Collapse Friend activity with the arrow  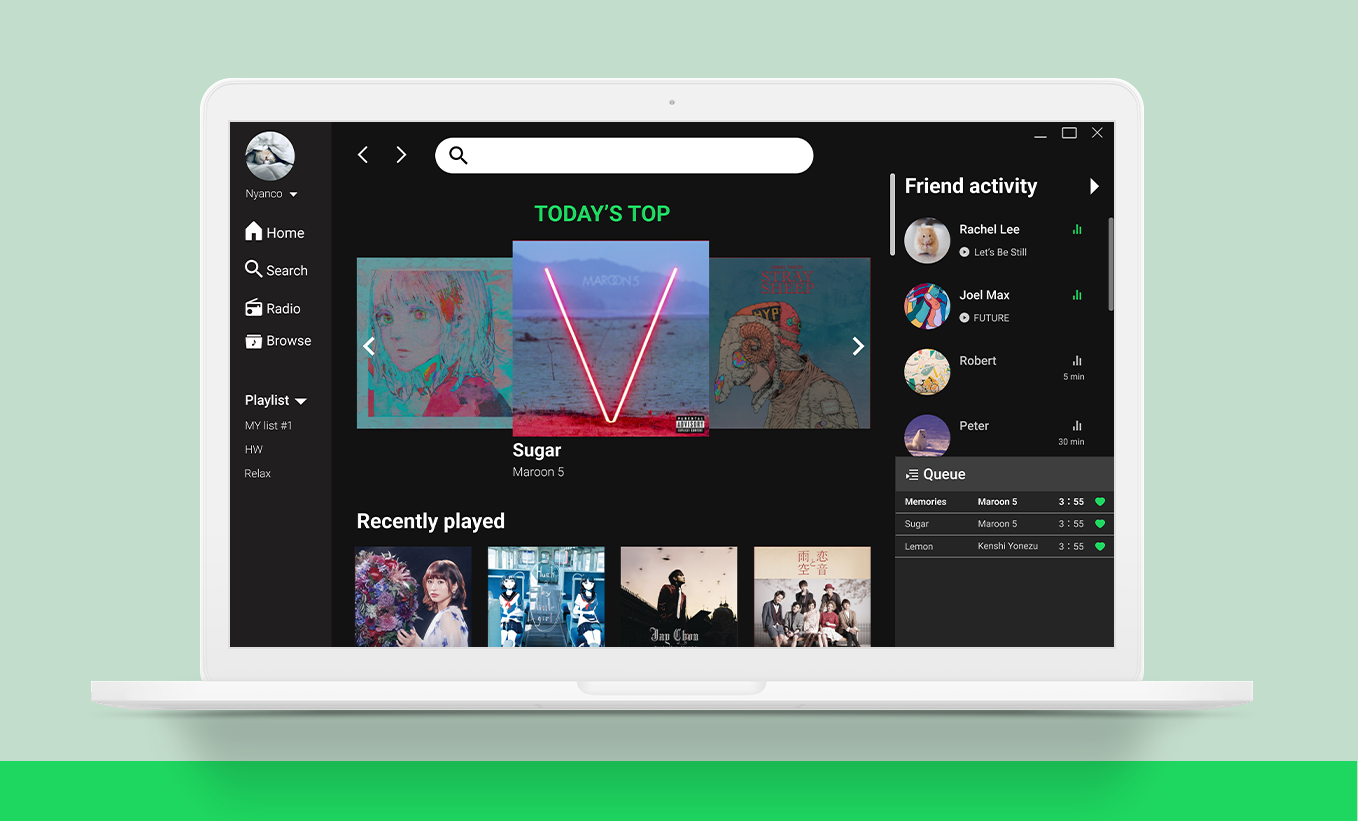coord(1094,186)
